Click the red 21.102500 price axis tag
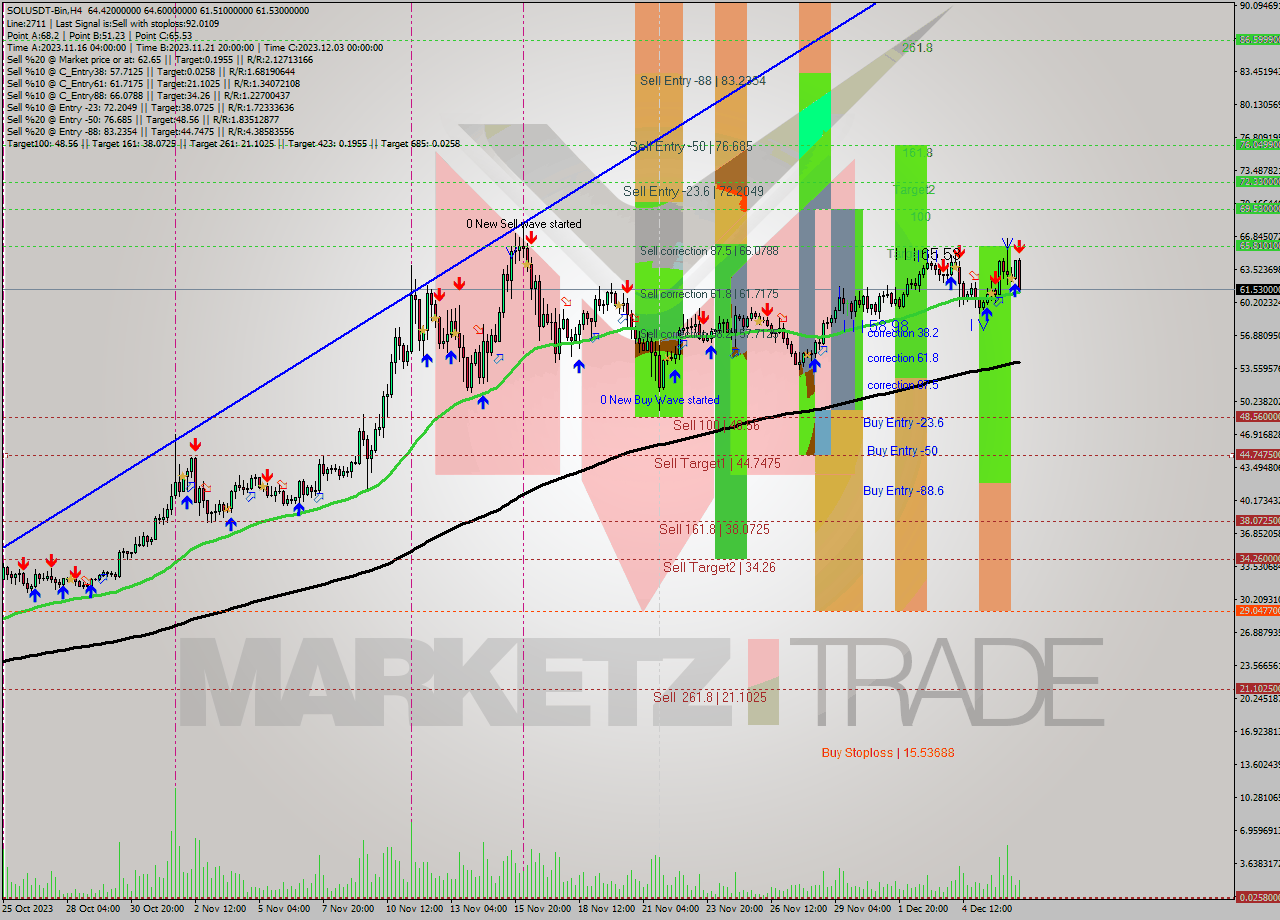This screenshot has width=1280, height=920. pyautogui.click(x=1258, y=688)
